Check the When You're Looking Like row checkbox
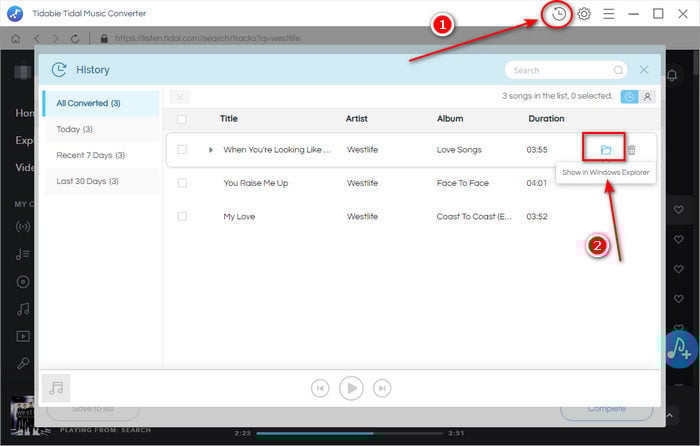The image size is (700, 446). [x=182, y=150]
